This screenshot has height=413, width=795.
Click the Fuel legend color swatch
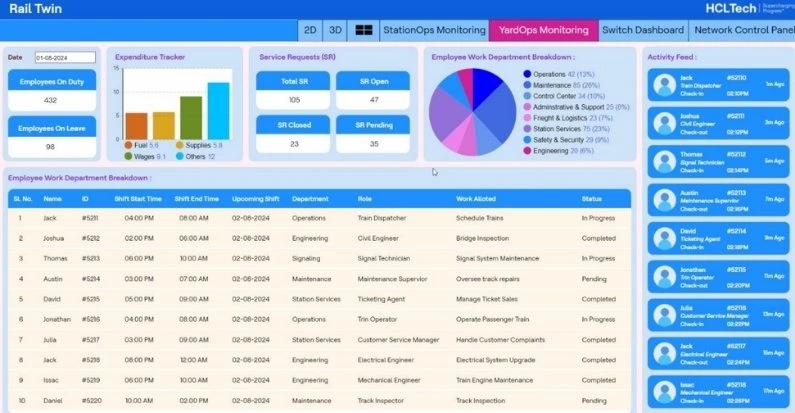click(129, 146)
